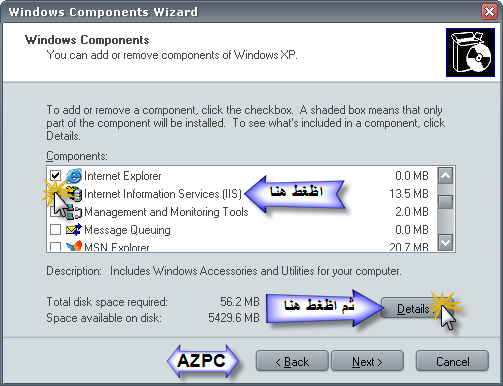This screenshot has height=386, width=503.
Task: Return with the Back button
Action: (x=292, y=361)
